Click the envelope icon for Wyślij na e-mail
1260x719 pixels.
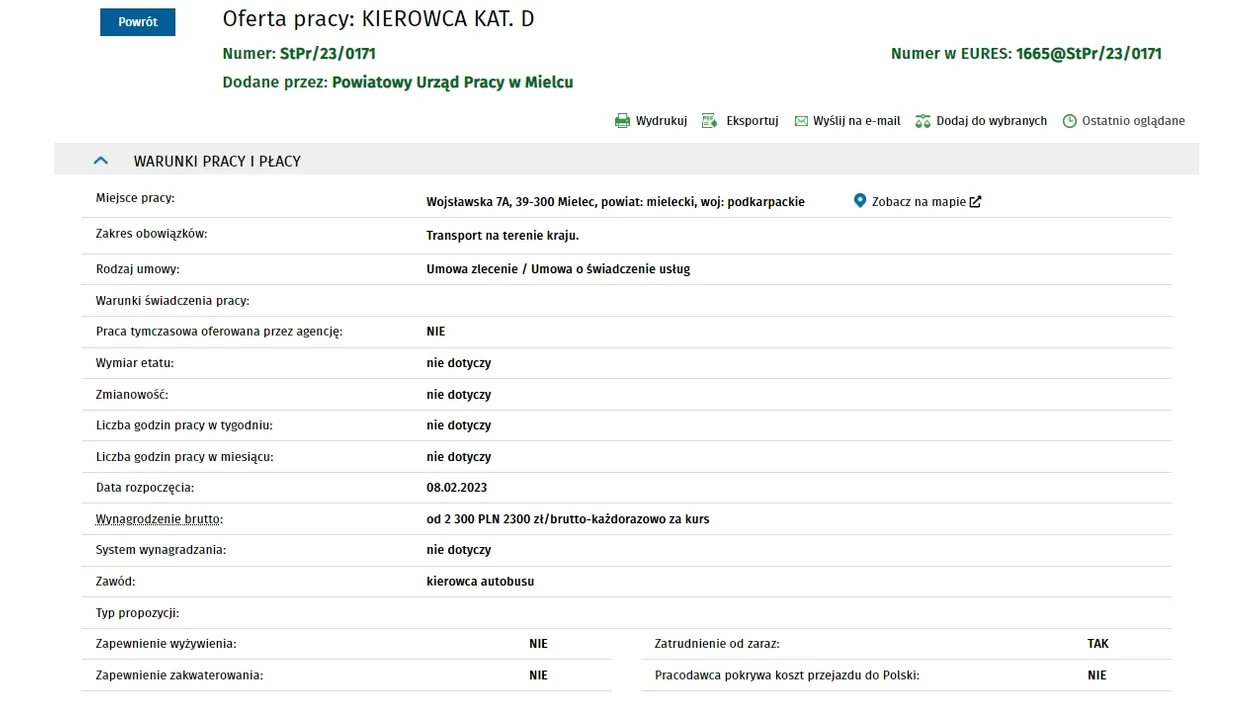click(801, 121)
